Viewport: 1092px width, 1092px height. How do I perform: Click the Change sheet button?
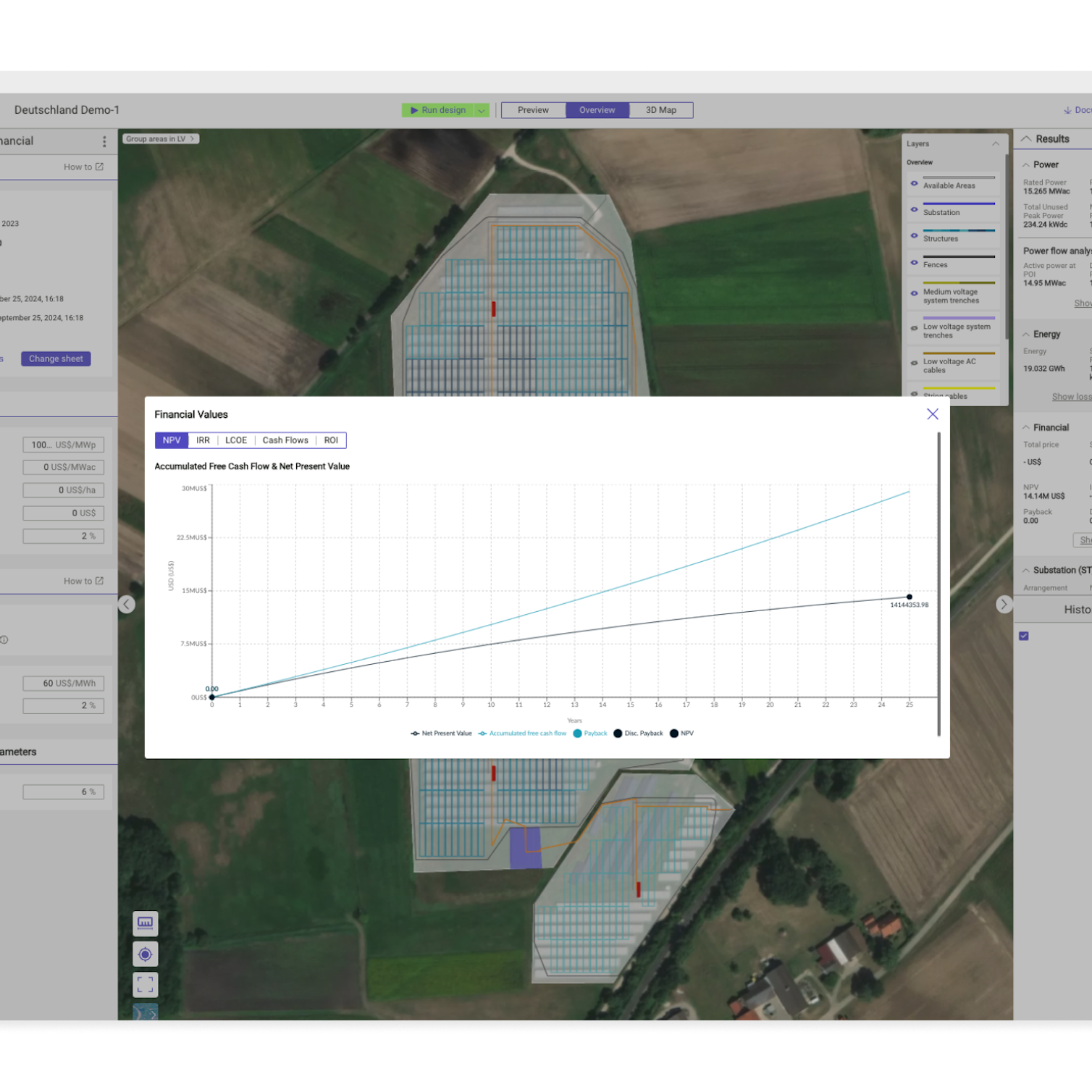(x=56, y=359)
